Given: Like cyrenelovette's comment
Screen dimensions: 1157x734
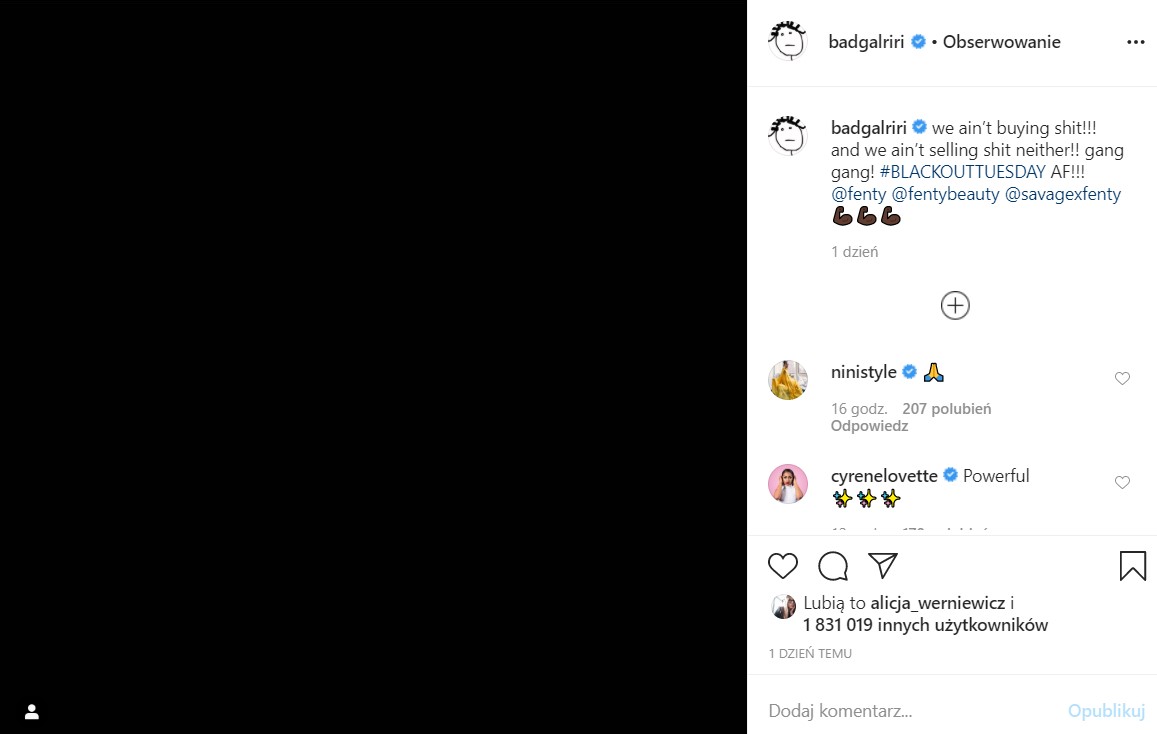Looking at the screenshot, I should (x=1122, y=482).
